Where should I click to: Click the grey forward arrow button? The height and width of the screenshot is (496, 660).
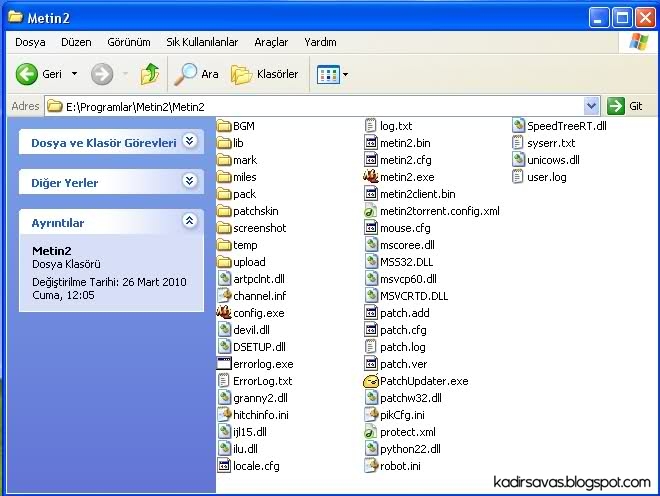[x=102, y=74]
